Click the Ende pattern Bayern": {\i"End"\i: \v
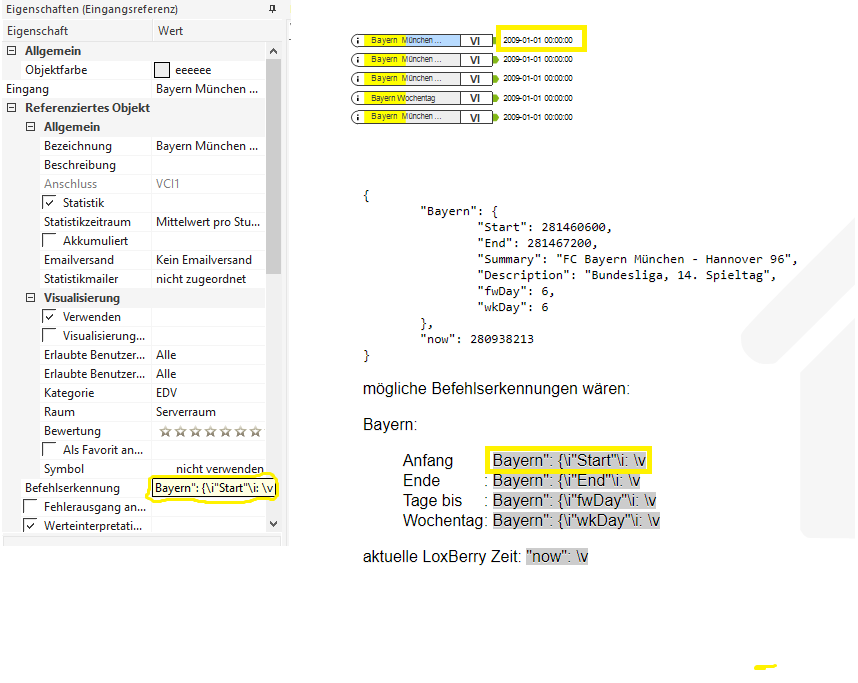 click(x=566, y=481)
